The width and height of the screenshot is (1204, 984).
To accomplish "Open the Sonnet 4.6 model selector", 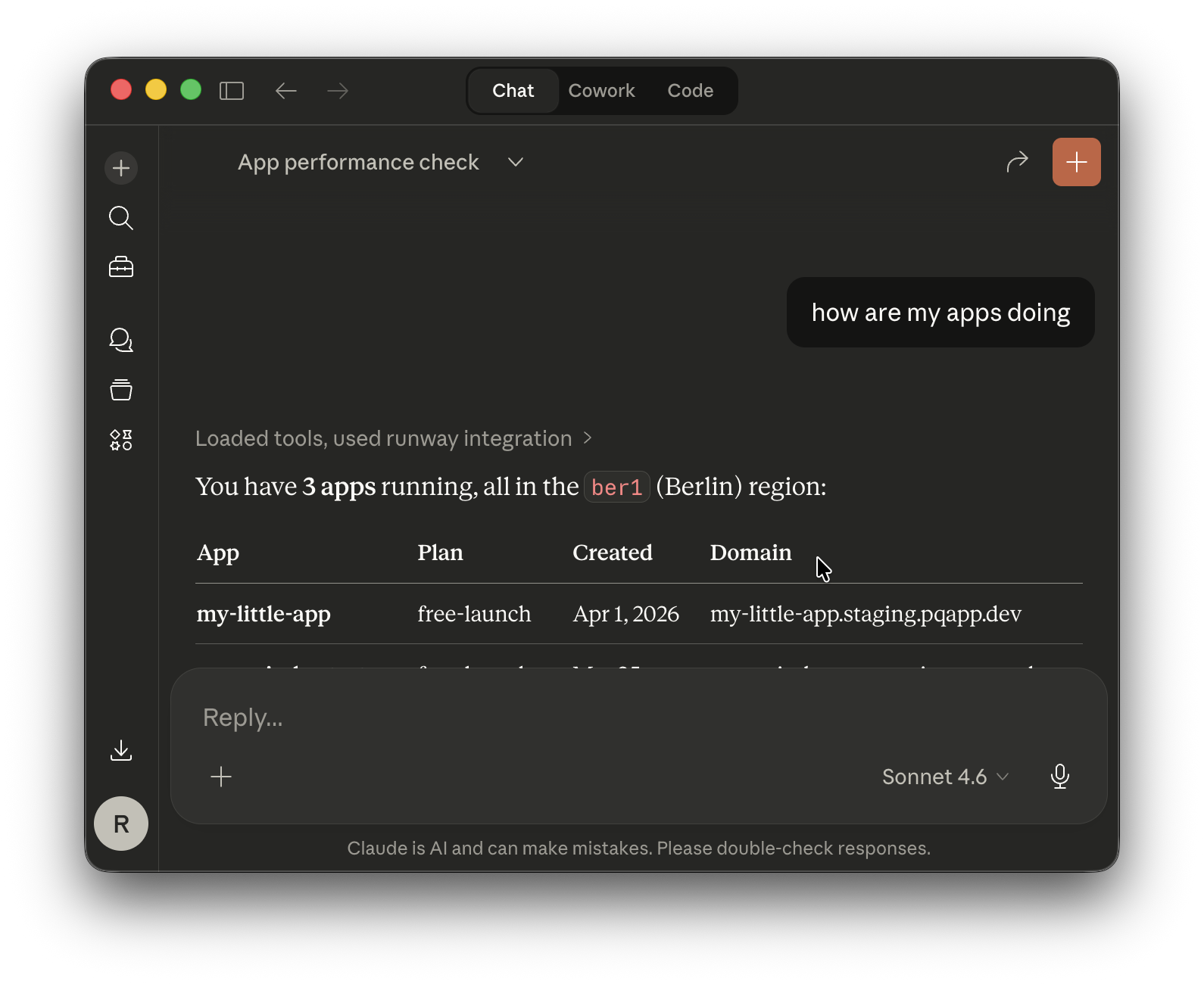I will coord(945,777).
